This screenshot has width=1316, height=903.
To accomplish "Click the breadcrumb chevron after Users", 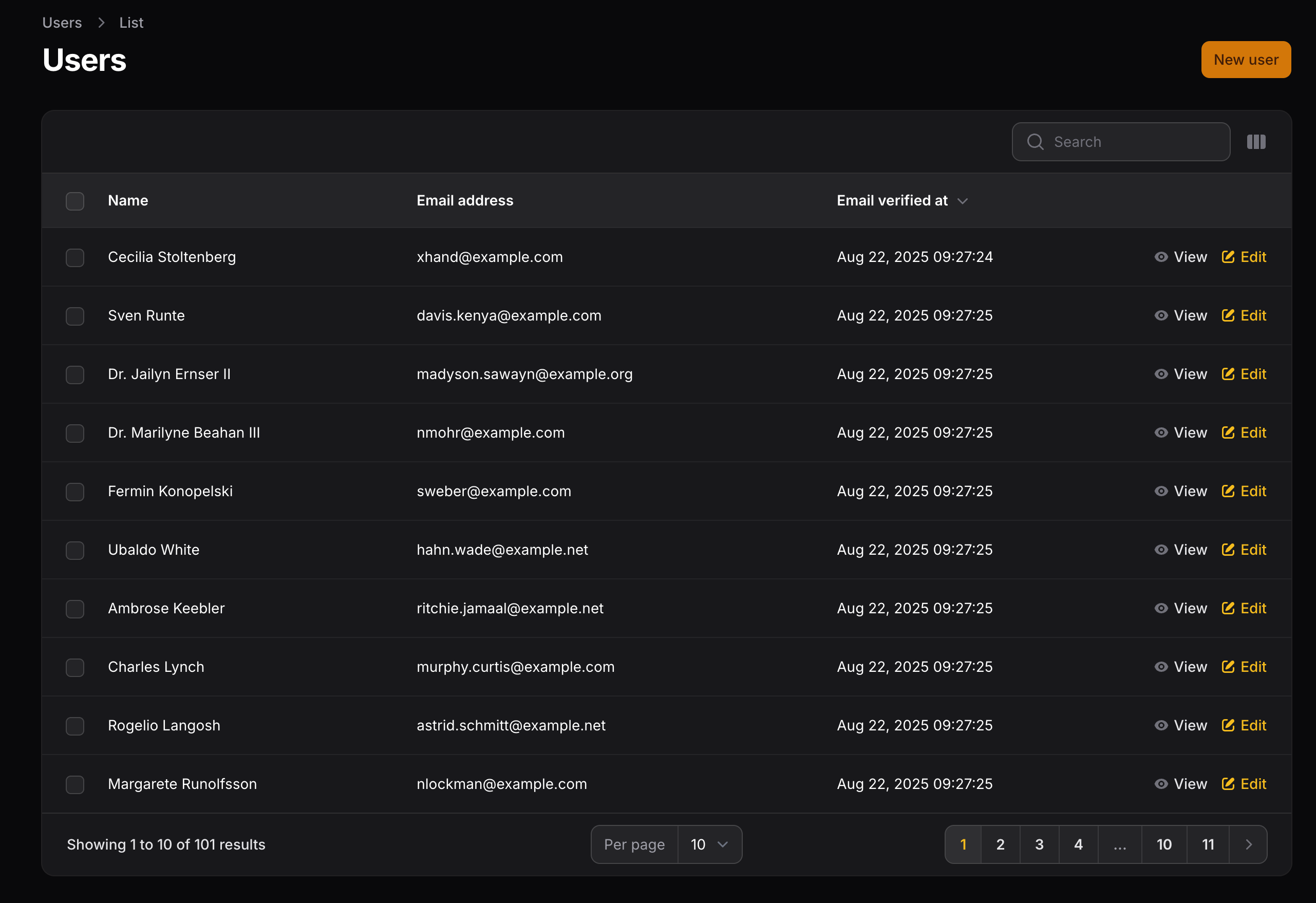I will [x=101, y=23].
